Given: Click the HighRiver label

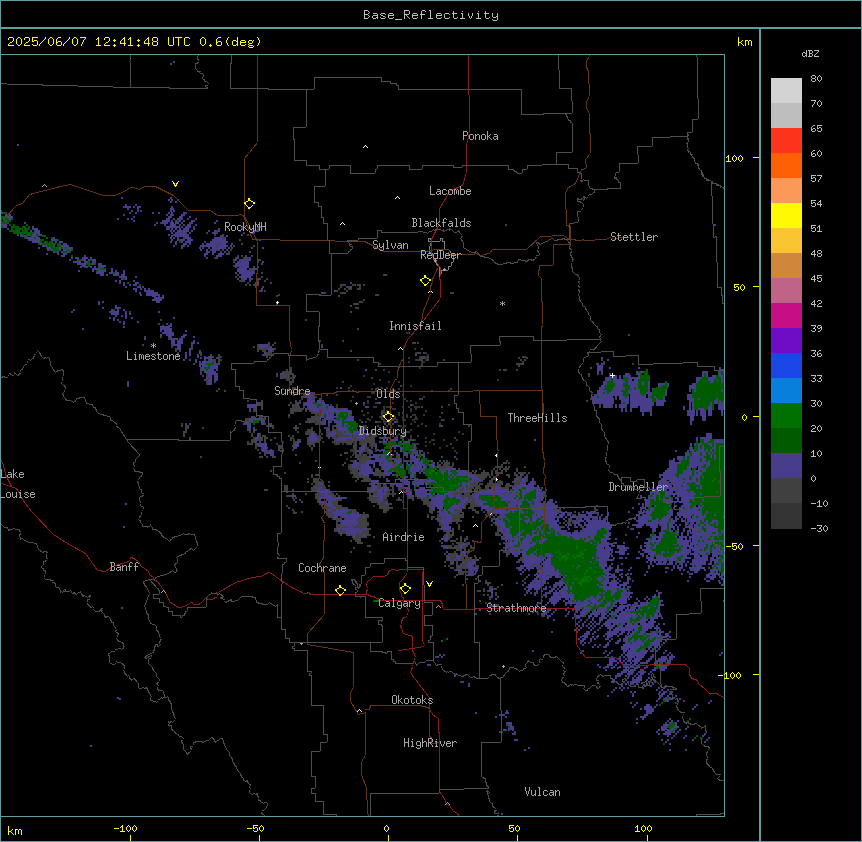Looking at the screenshot, I should click(430, 743).
